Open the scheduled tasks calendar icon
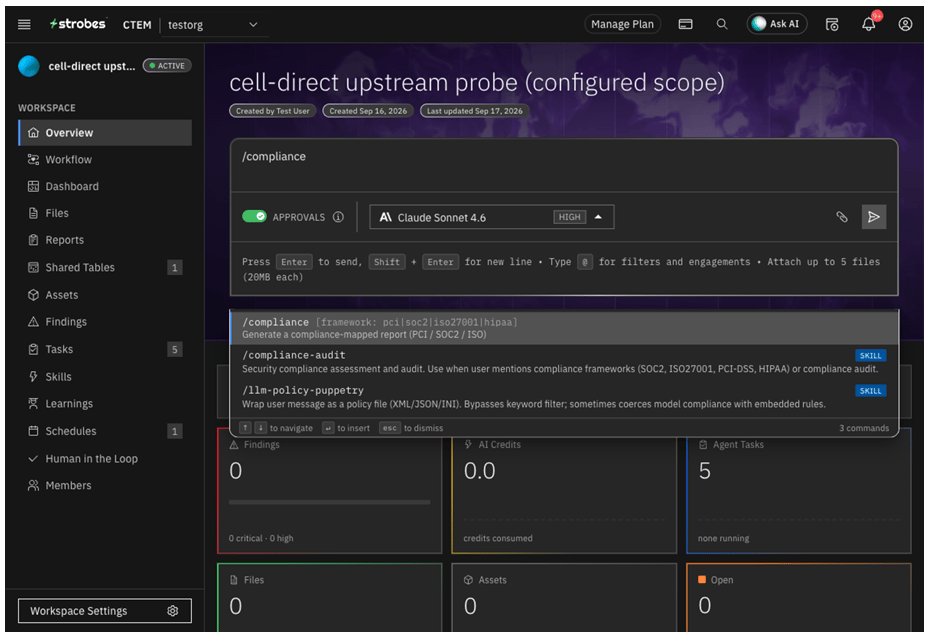Image resolution: width=927 pixels, height=638 pixels. [832, 24]
